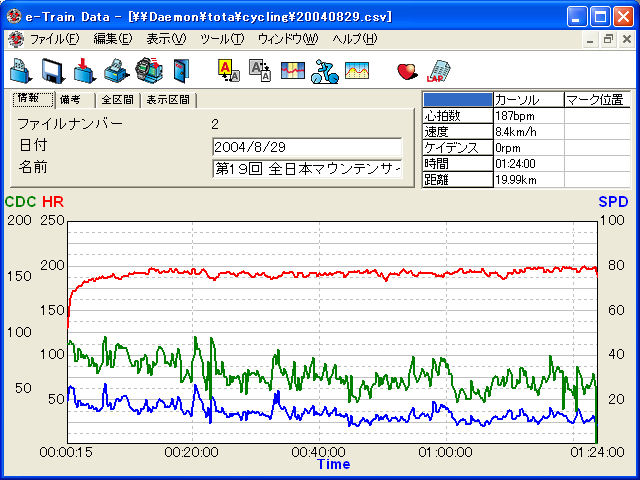The image size is (640, 480).
Task: Click the line graph display icon
Action: tap(357, 70)
